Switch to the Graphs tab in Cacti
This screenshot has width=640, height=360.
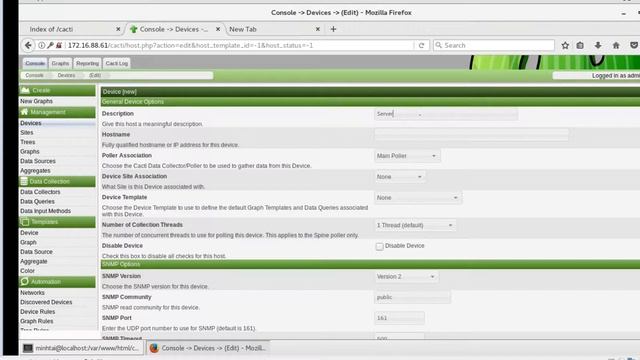point(60,63)
